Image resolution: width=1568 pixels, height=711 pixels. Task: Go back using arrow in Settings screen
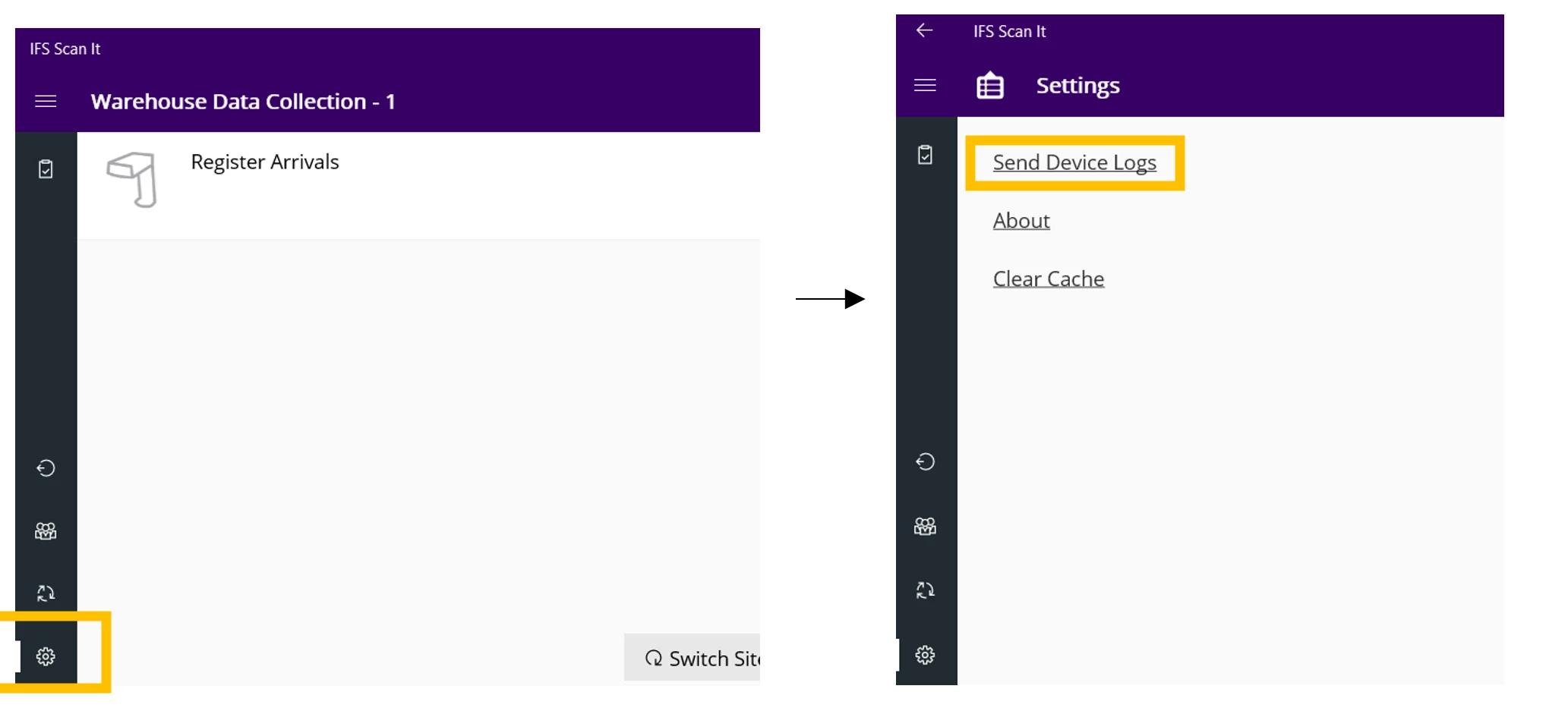tap(924, 30)
